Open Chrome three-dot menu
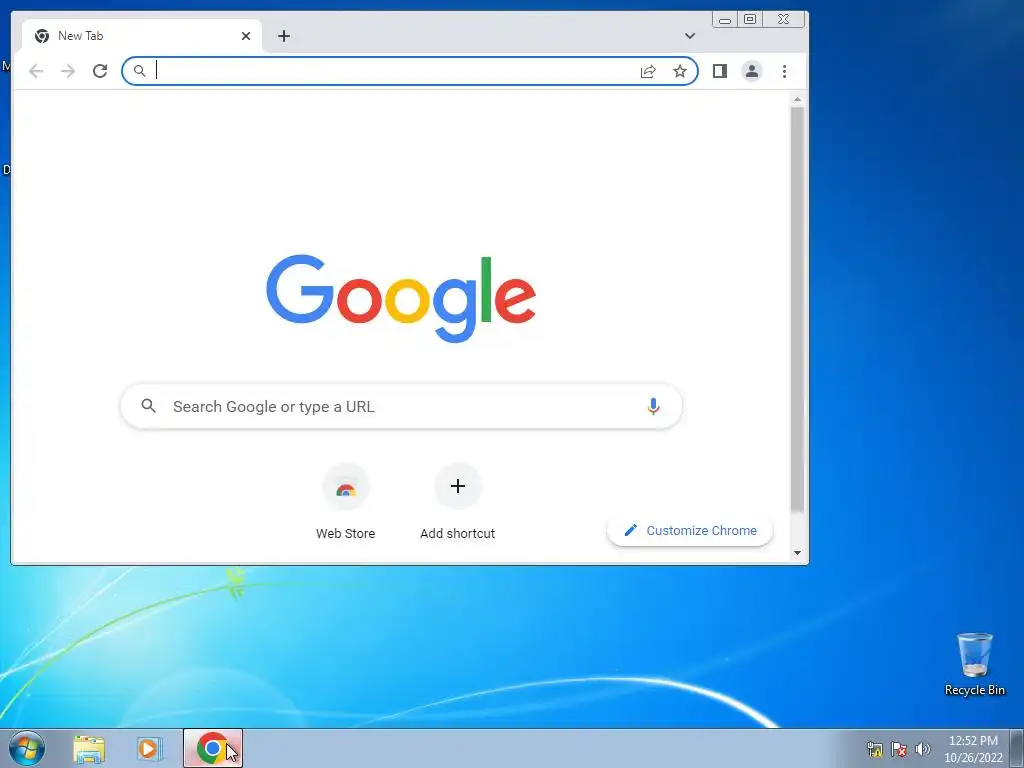The image size is (1024, 768). 784,71
